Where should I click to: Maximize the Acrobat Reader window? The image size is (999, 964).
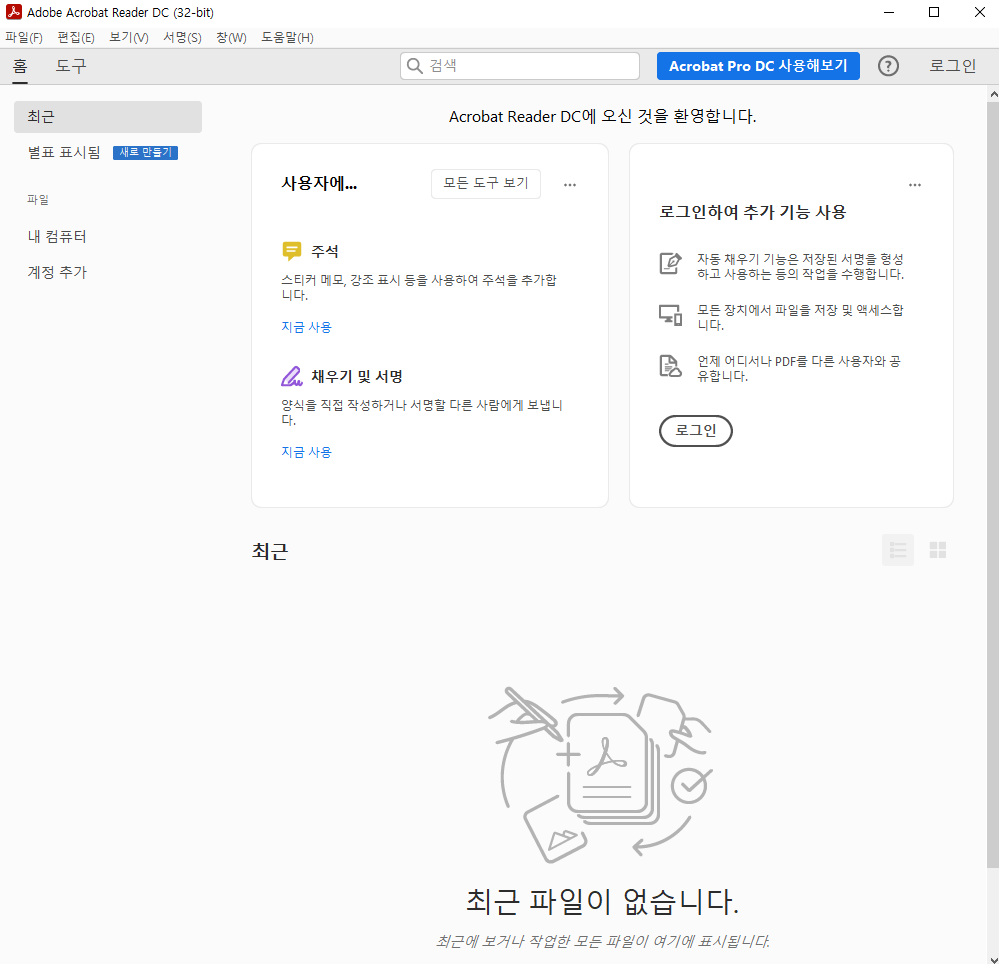(933, 12)
